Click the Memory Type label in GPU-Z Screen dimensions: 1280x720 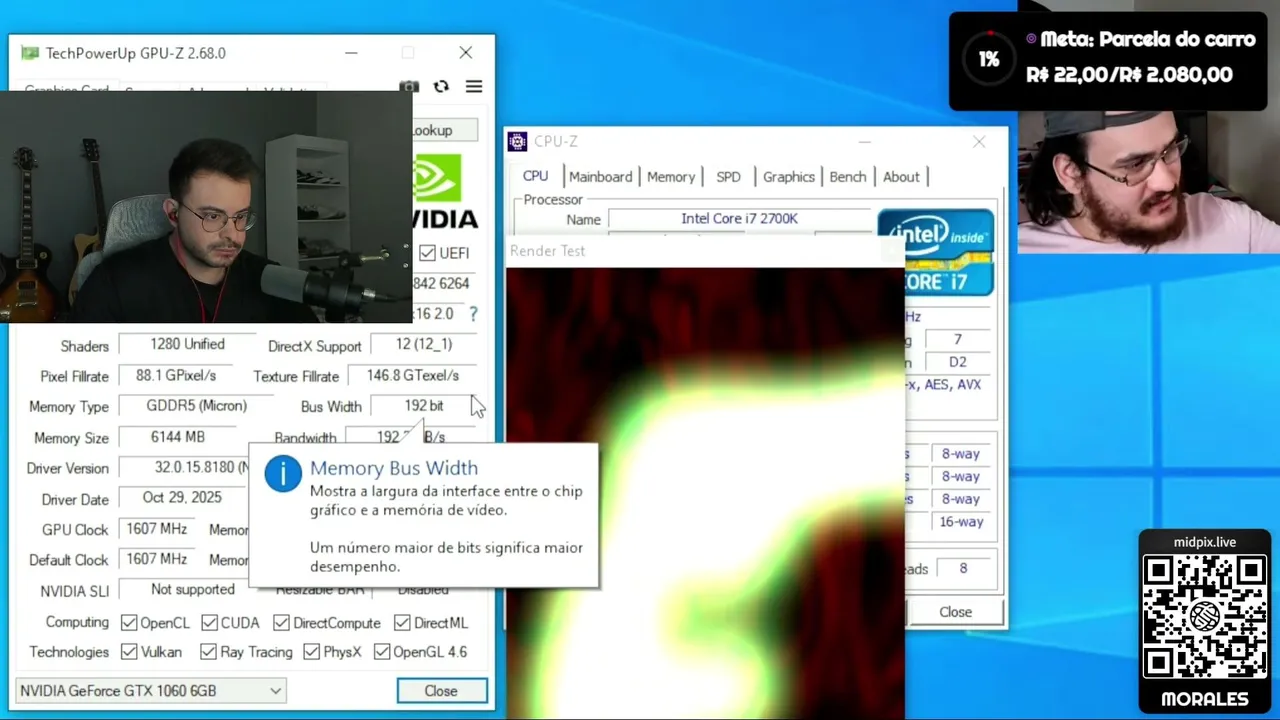tap(68, 407)
